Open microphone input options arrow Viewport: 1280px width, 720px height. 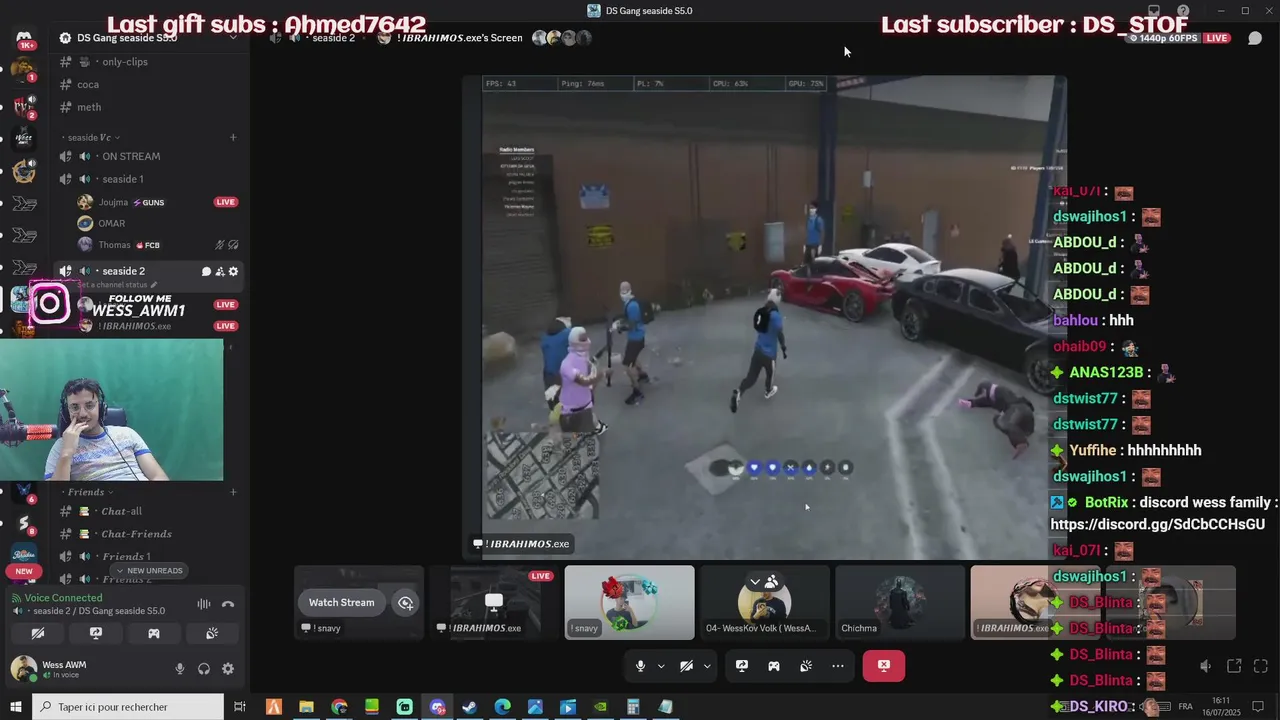tap(661, 666)
